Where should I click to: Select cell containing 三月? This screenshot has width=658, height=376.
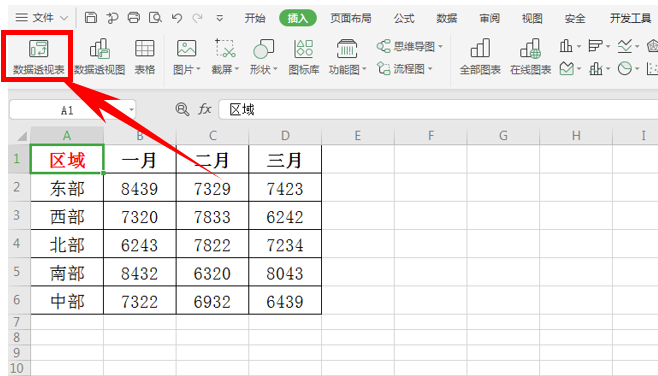click(285, 159)
